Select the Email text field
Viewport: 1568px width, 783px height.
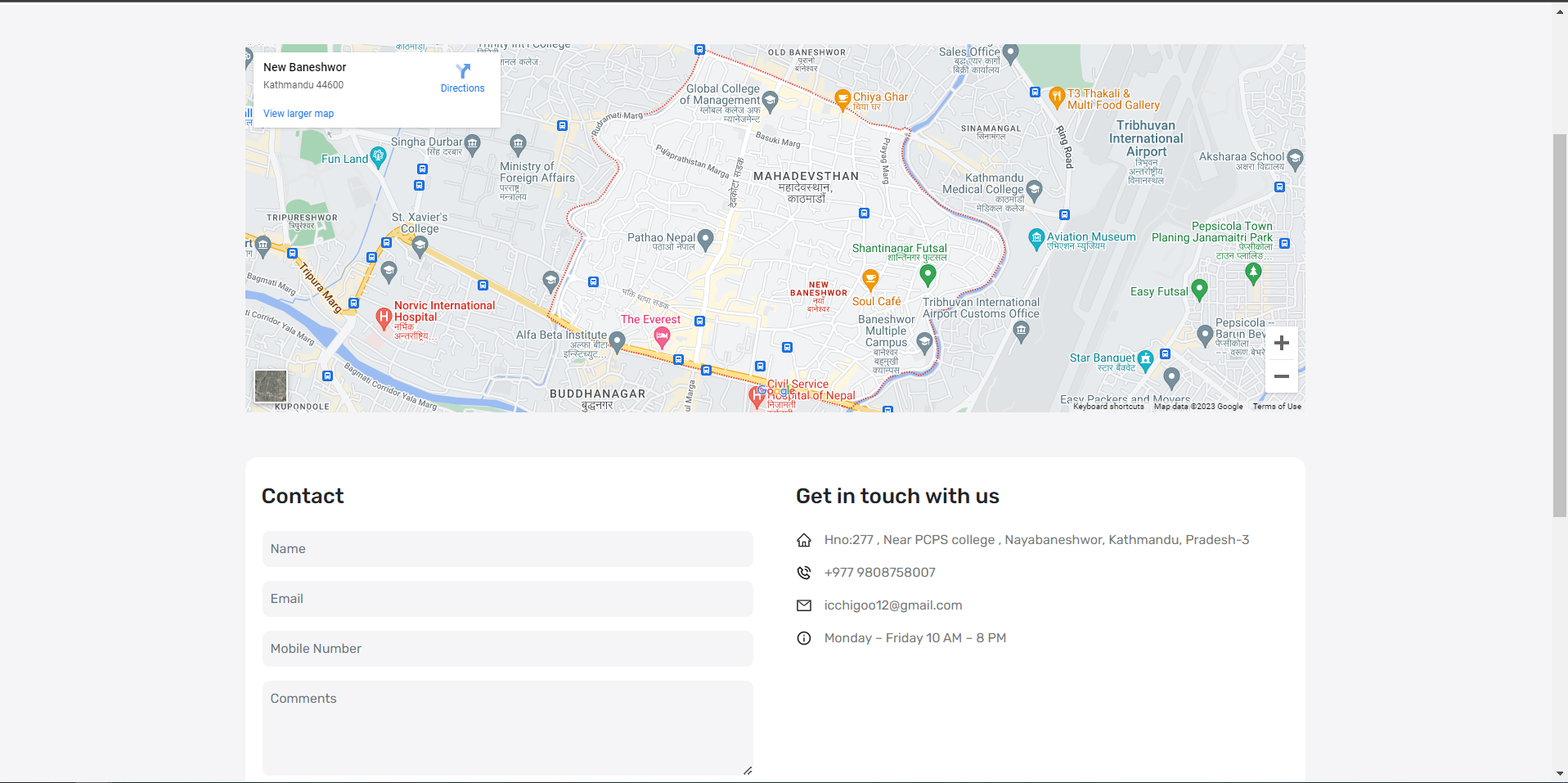point(507,599)
